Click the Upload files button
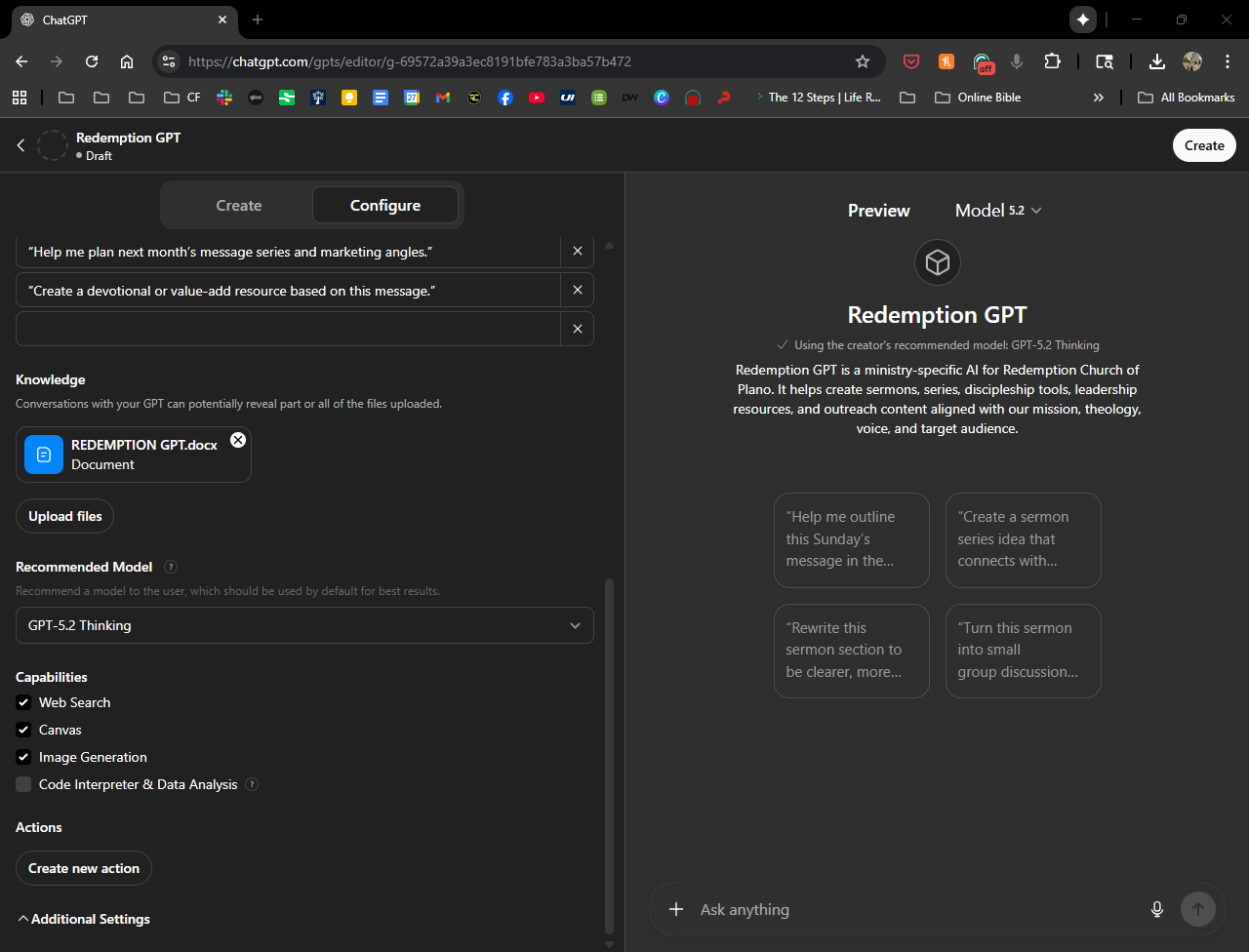This screenshot has height=952, width=1249. click(65, 516)
